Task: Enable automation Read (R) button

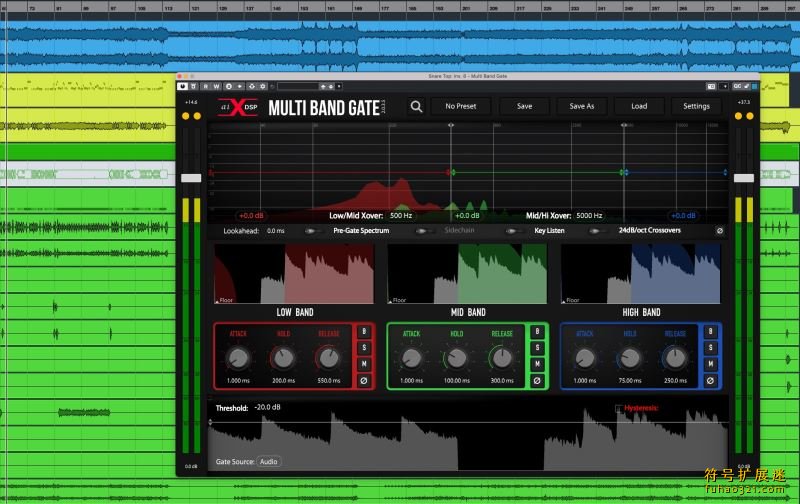Action: 206,86
